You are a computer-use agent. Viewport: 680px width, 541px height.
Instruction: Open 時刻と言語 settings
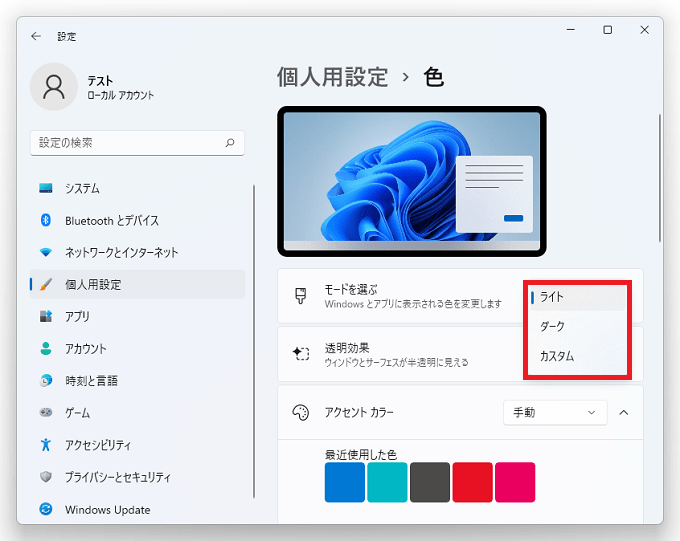[x=137, y=380]
